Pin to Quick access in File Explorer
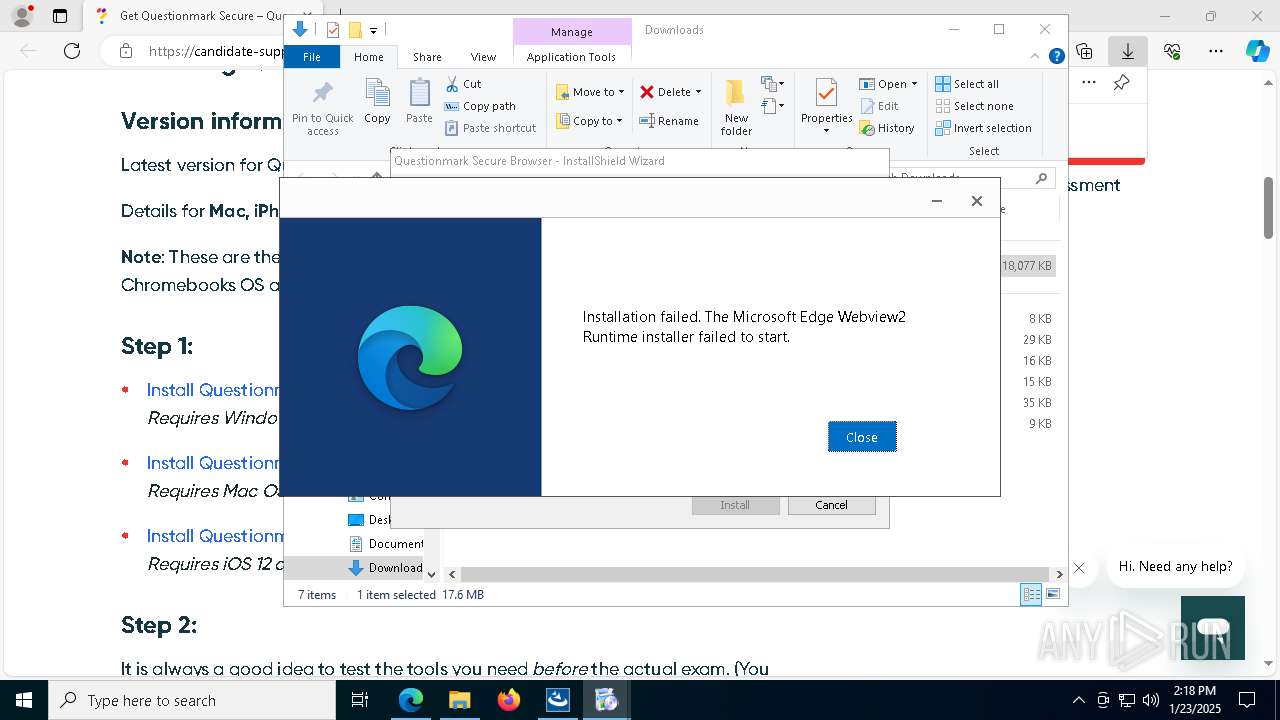The width and height of the screenshot is (1280, 720). (322, 108)
